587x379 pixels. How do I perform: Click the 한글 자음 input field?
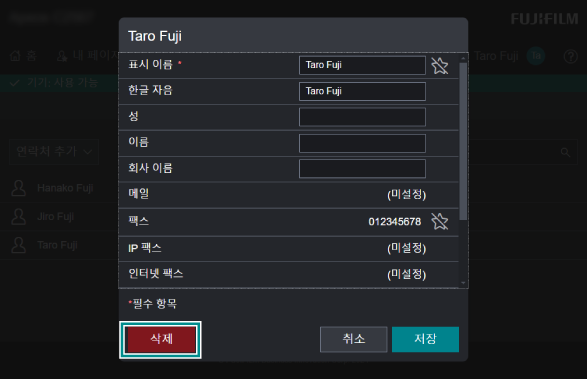[362, 91]
